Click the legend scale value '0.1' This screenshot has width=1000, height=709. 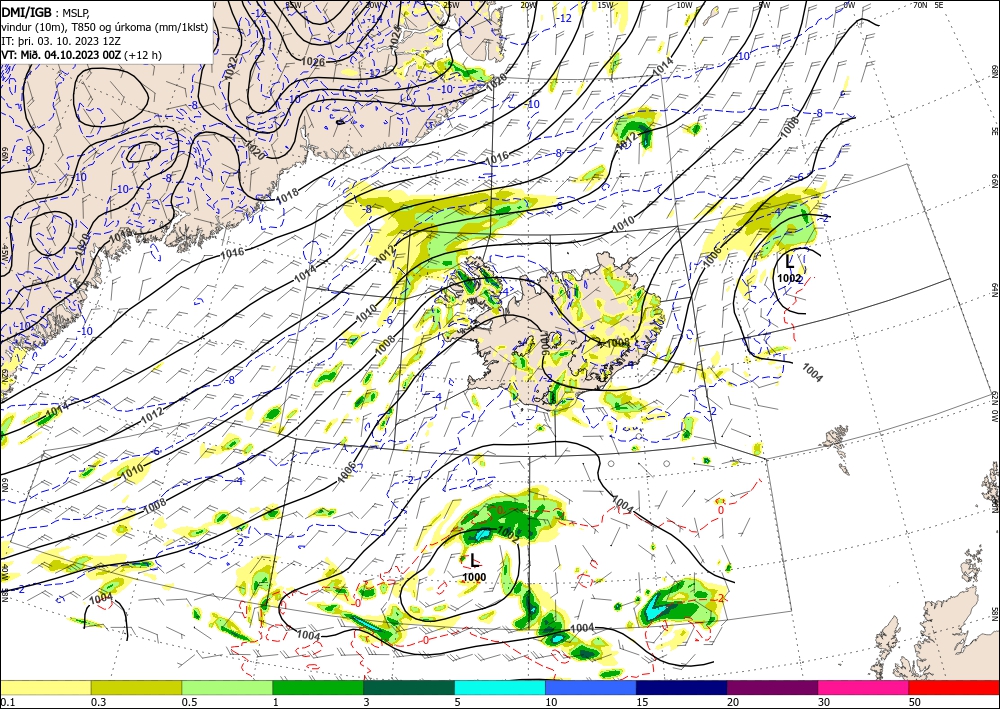click(6, 702)
